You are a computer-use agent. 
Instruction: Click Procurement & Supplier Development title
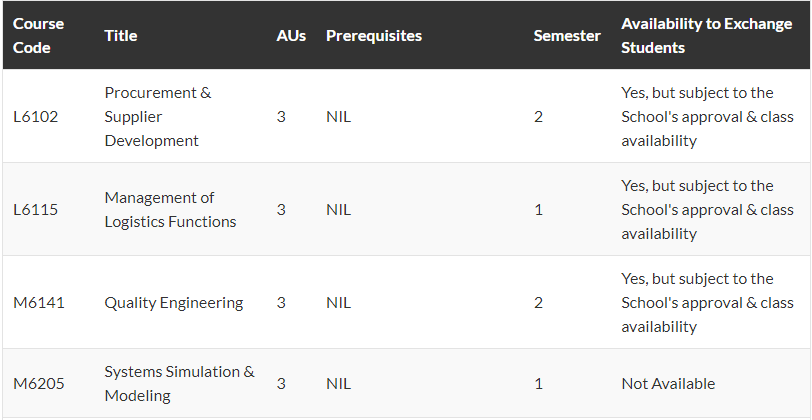[158, 117]
